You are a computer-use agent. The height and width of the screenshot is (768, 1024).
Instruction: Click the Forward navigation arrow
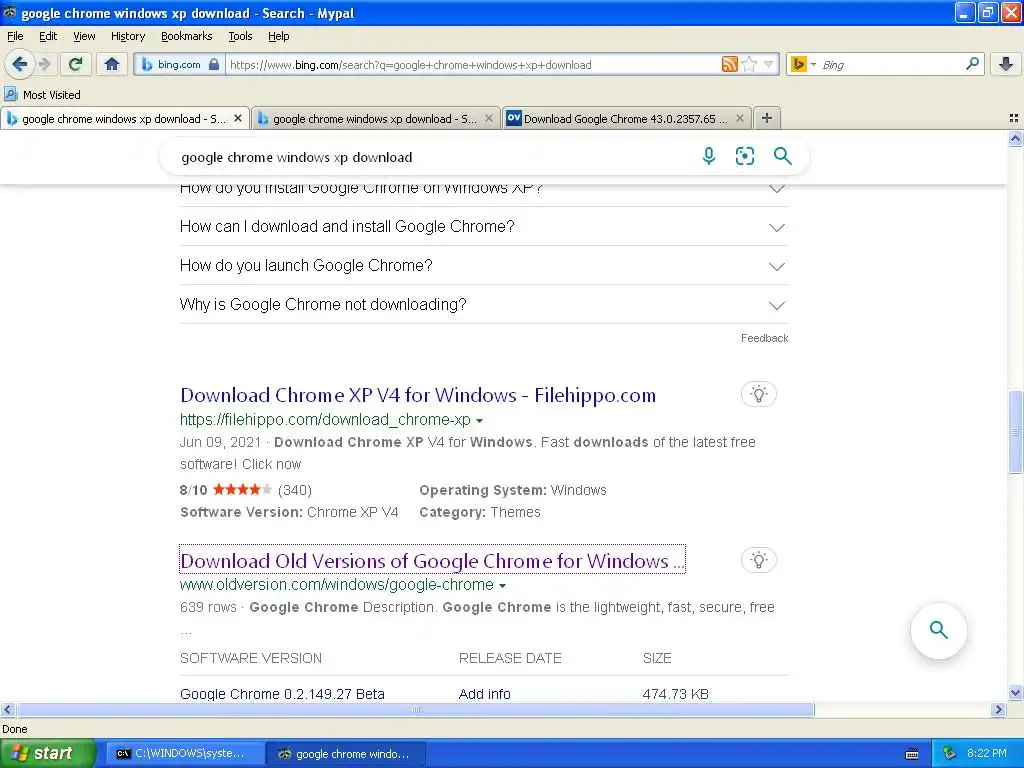(44, 64)
